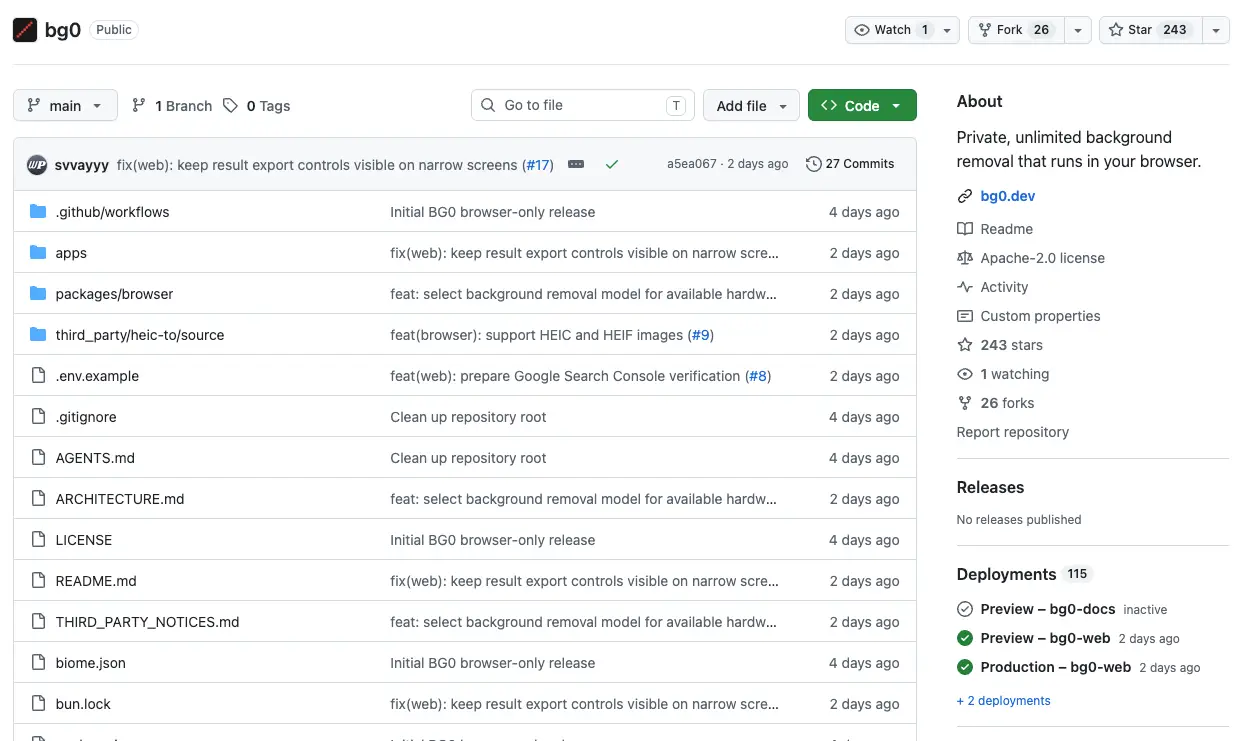Click the AGENTS.md file icon
Viewport: 1240px width, 741px height.
38,458
